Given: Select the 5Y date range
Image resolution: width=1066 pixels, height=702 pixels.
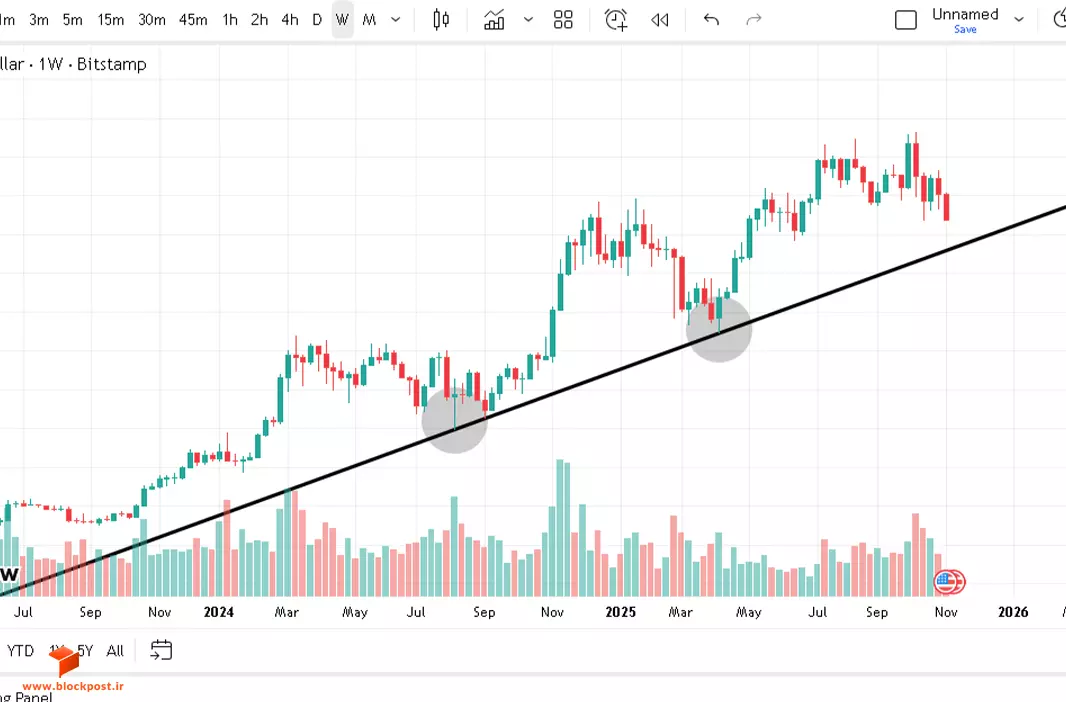Looking at the screenshot, I should [85, 651].
